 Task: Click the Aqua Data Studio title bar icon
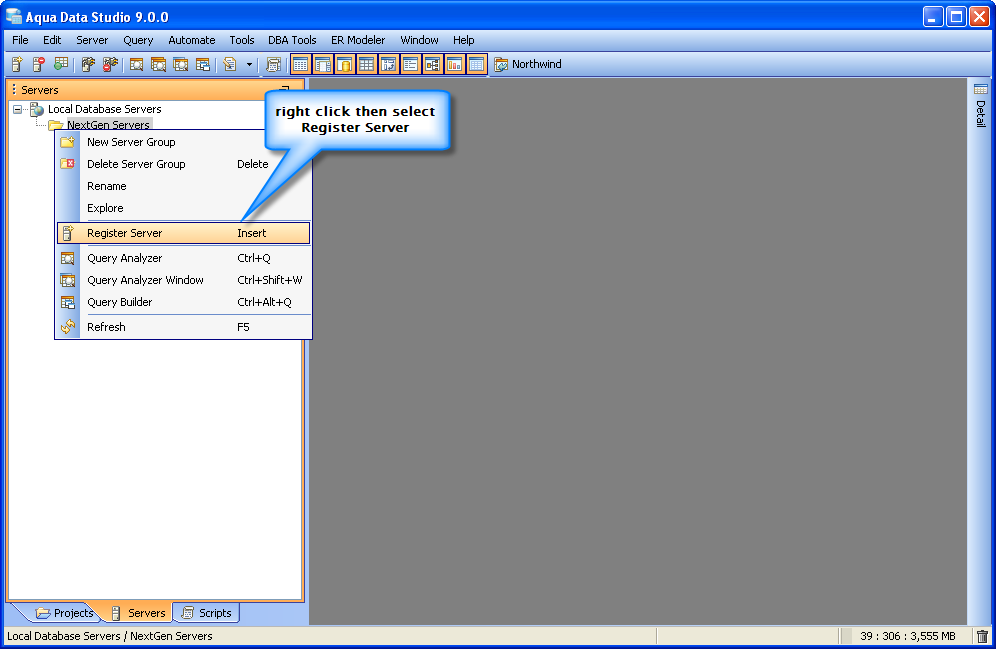[13, 17]
